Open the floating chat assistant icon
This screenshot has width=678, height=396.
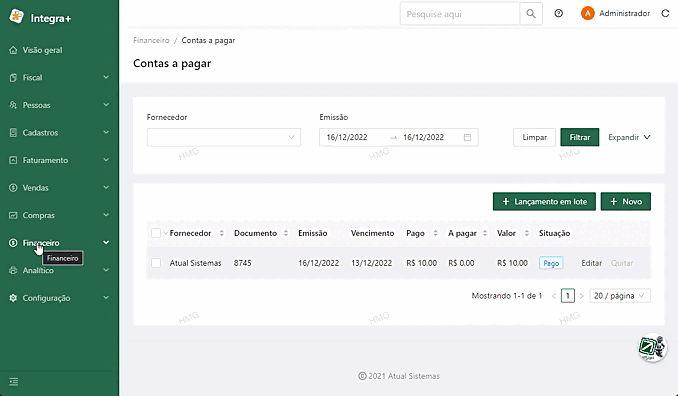pyautogui.click(x=652, y=347)
